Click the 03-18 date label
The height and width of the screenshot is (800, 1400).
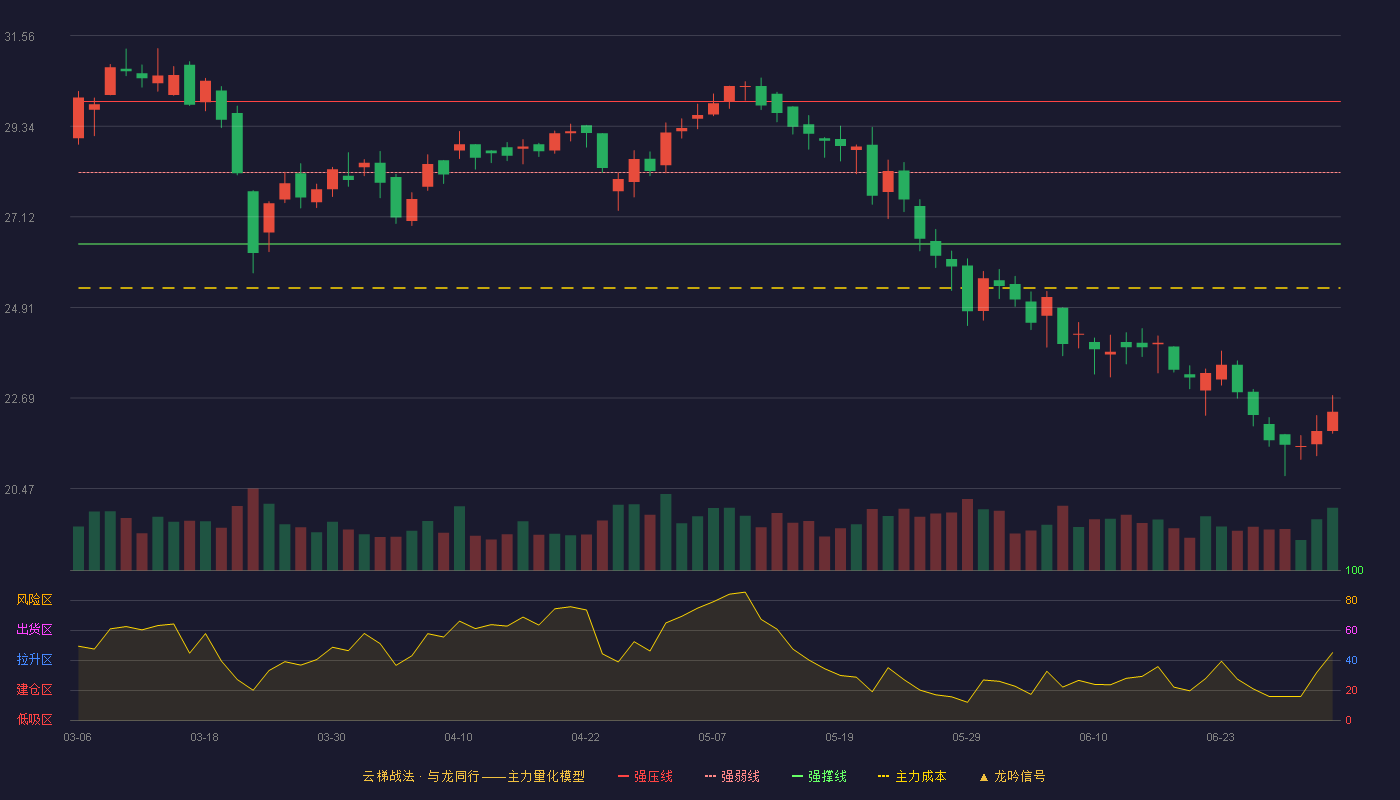point(204,737)
